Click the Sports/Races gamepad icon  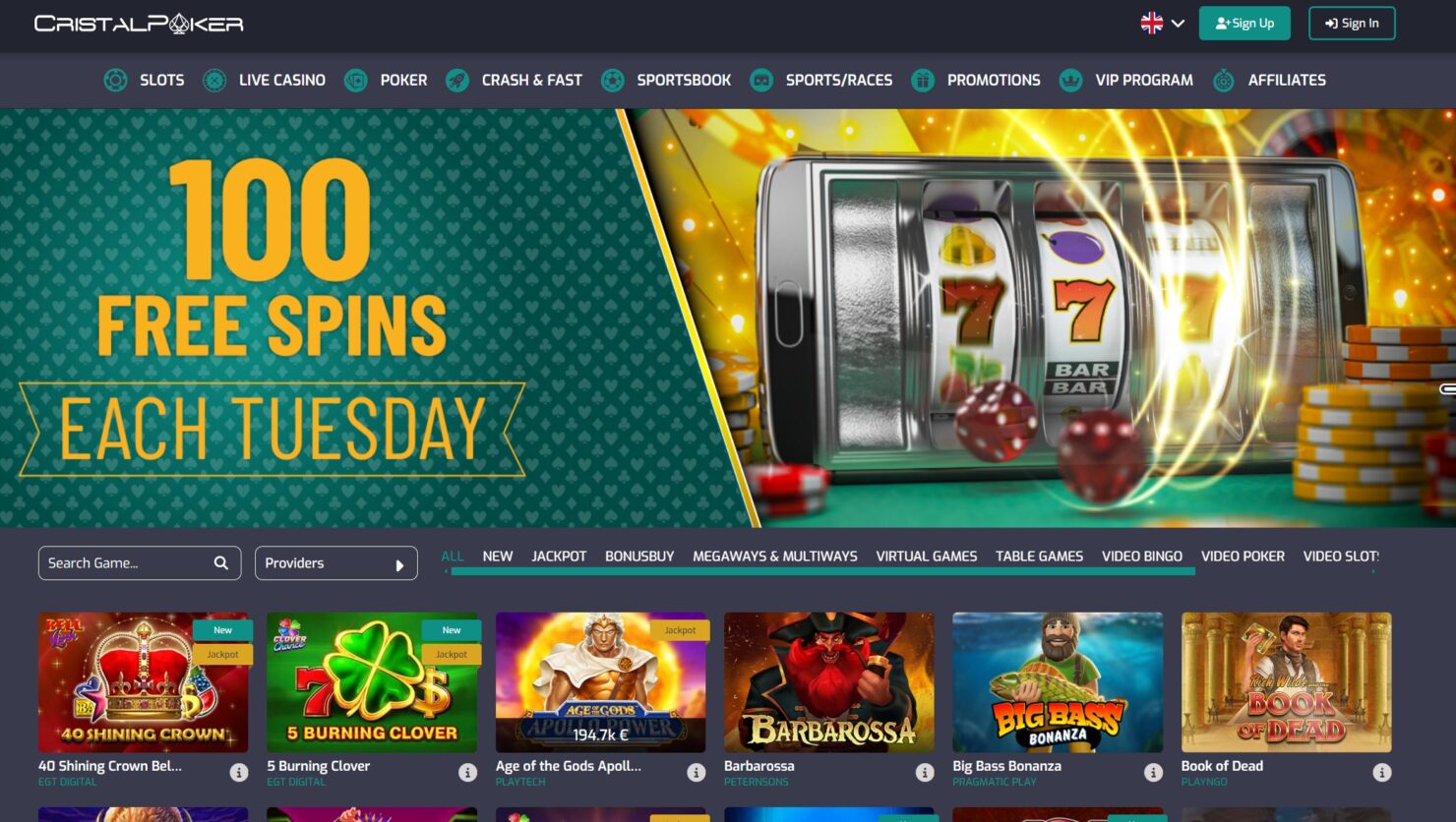pos(761,81)
